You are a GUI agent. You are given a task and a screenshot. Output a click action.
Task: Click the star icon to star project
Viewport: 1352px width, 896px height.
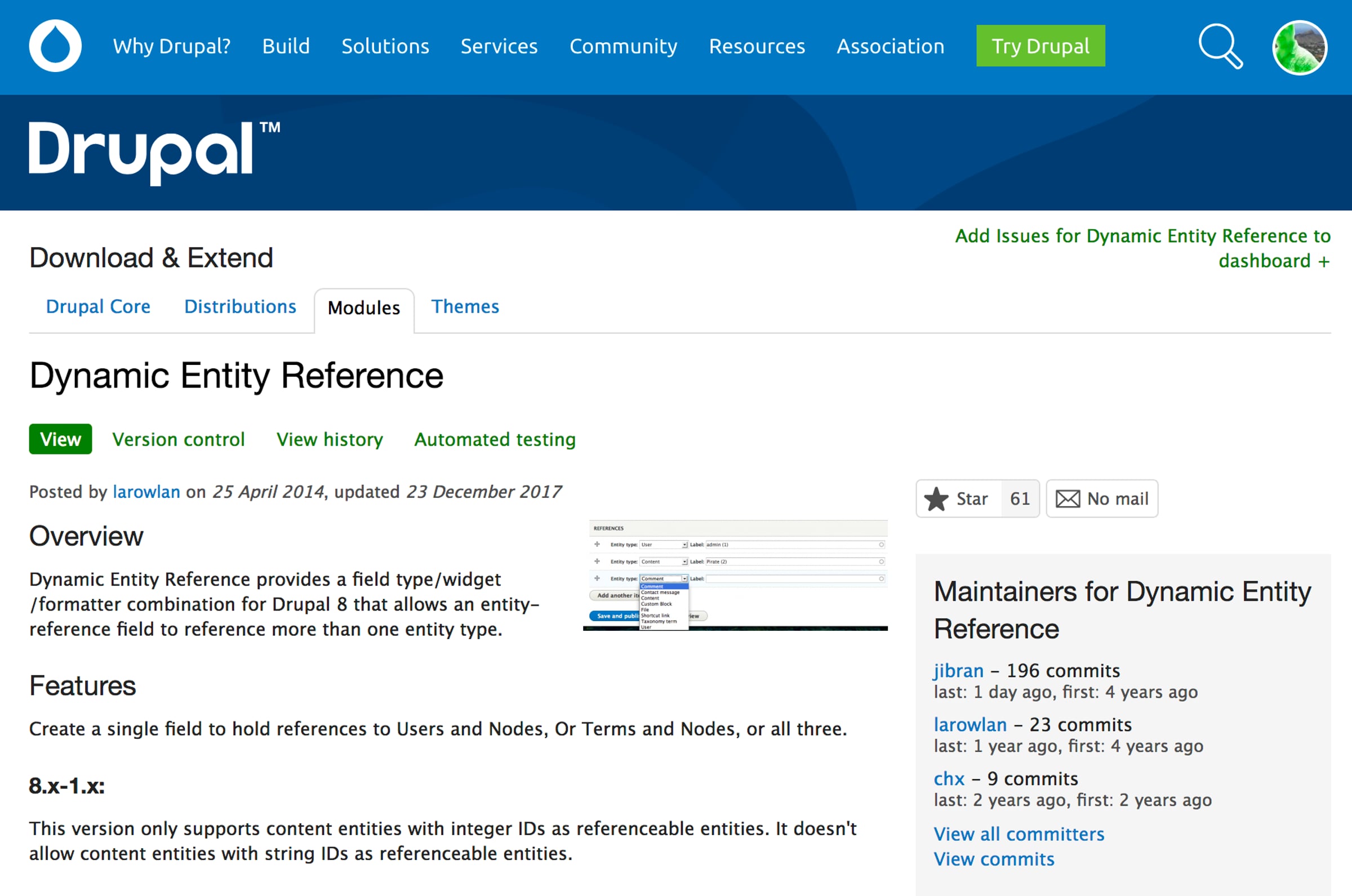click(936, 499)
